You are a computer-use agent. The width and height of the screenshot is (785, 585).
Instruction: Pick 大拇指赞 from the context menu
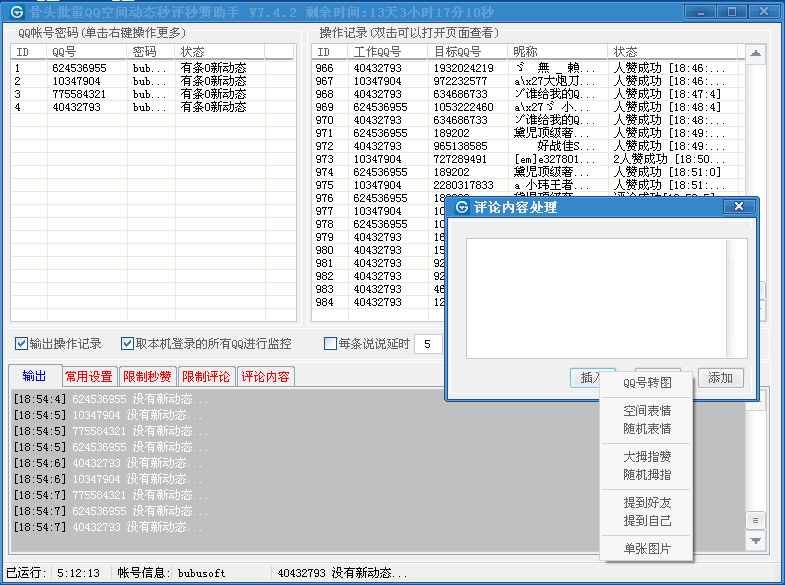(647, 457)
